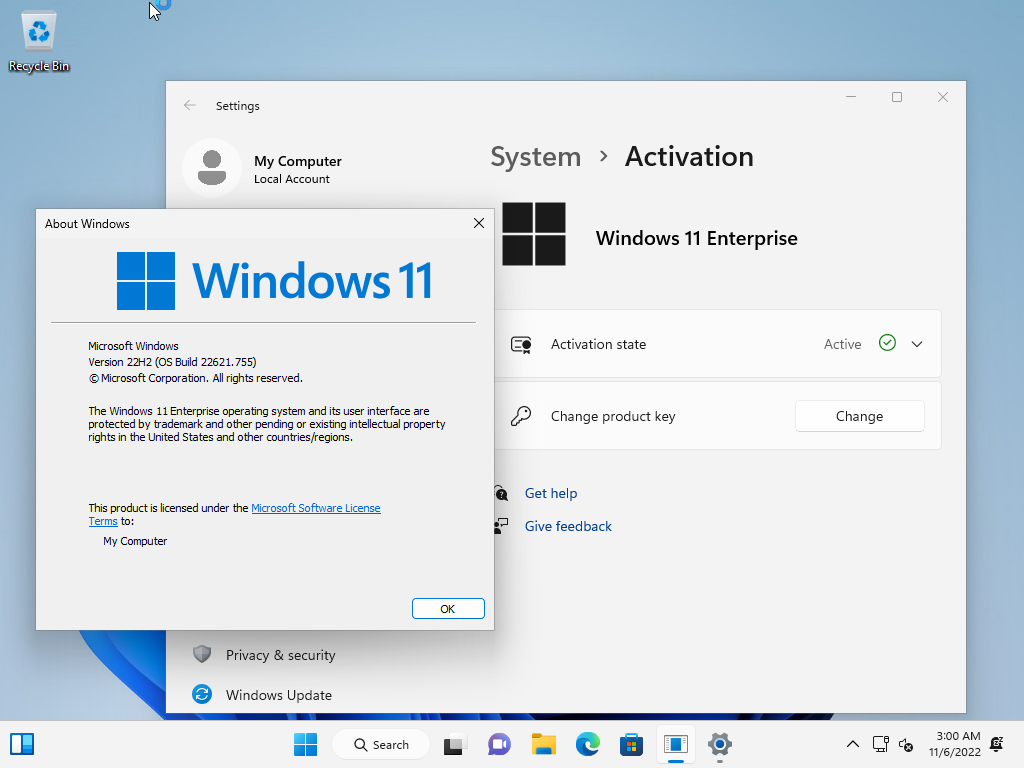1024x768 pixels.
Task: Click the licensed-to name My Computer
Action: click(135, 541)
